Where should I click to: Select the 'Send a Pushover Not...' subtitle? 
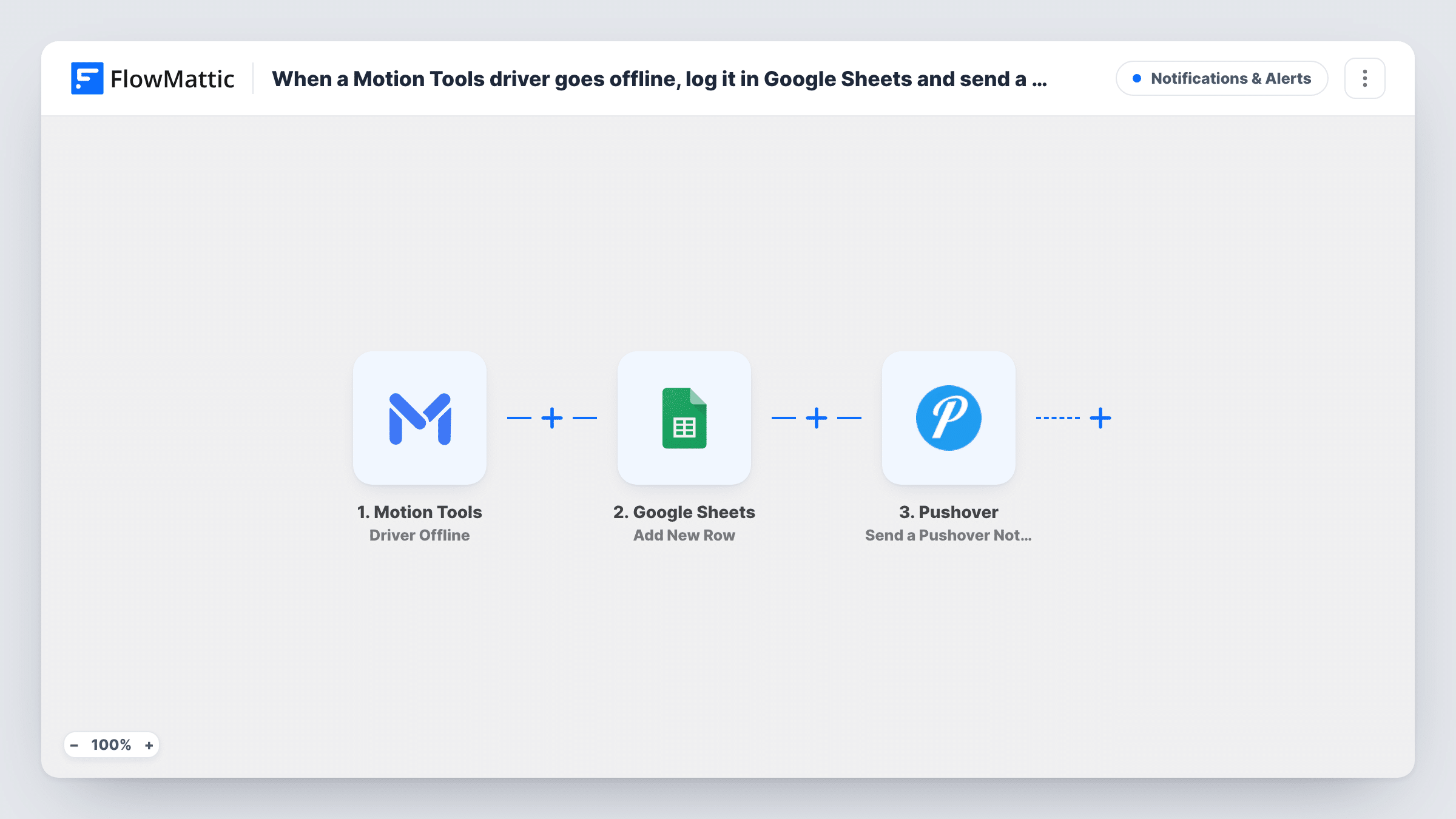[949, 535]
